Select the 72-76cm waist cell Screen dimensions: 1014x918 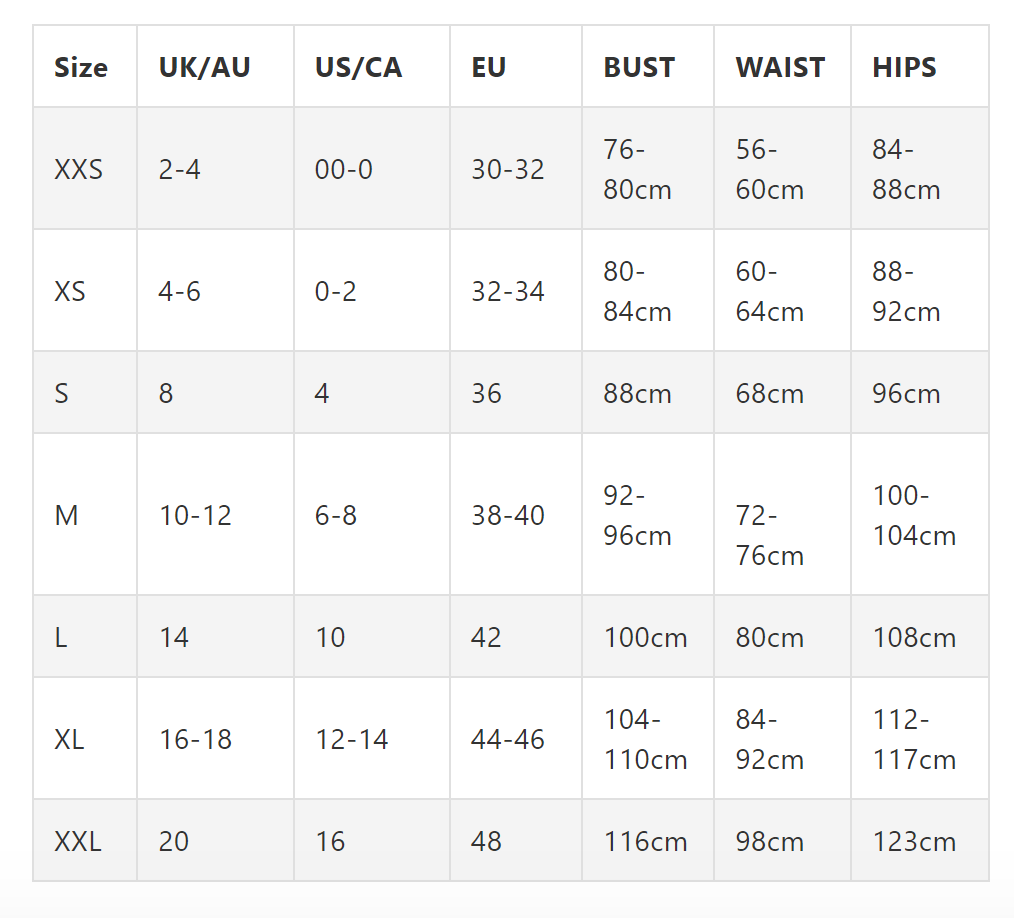(x=769, y=535)
